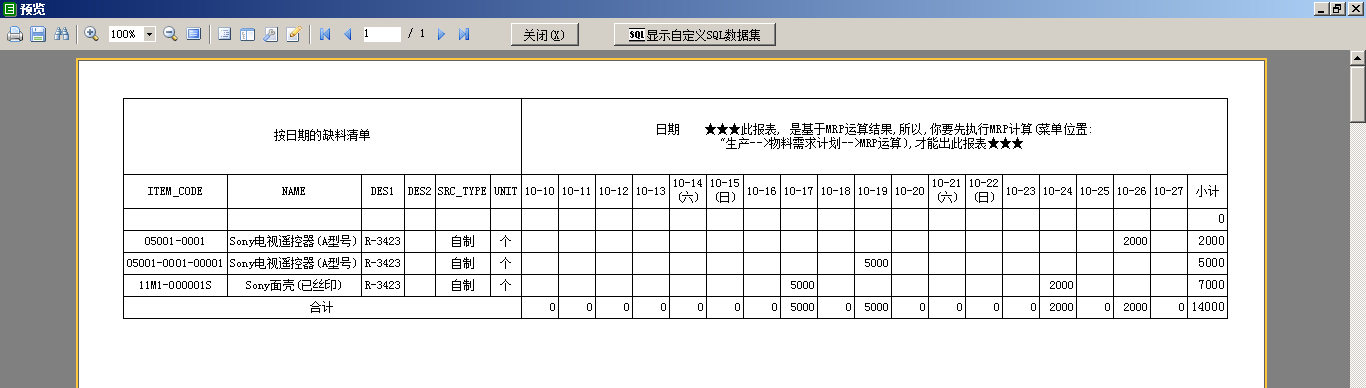Advance to the next page
Image resolution: width=1366 pixels, height=388 pixels.
[x=441, y=34]
